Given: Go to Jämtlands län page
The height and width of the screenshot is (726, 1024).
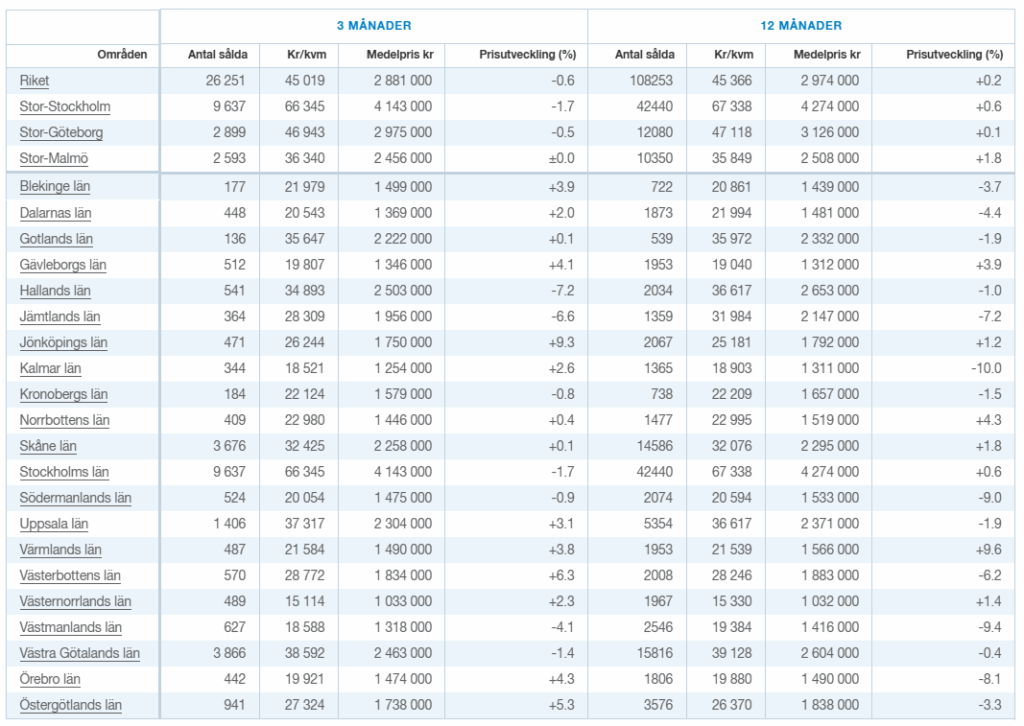Looking at the screenshot, I should click(59, 317).
